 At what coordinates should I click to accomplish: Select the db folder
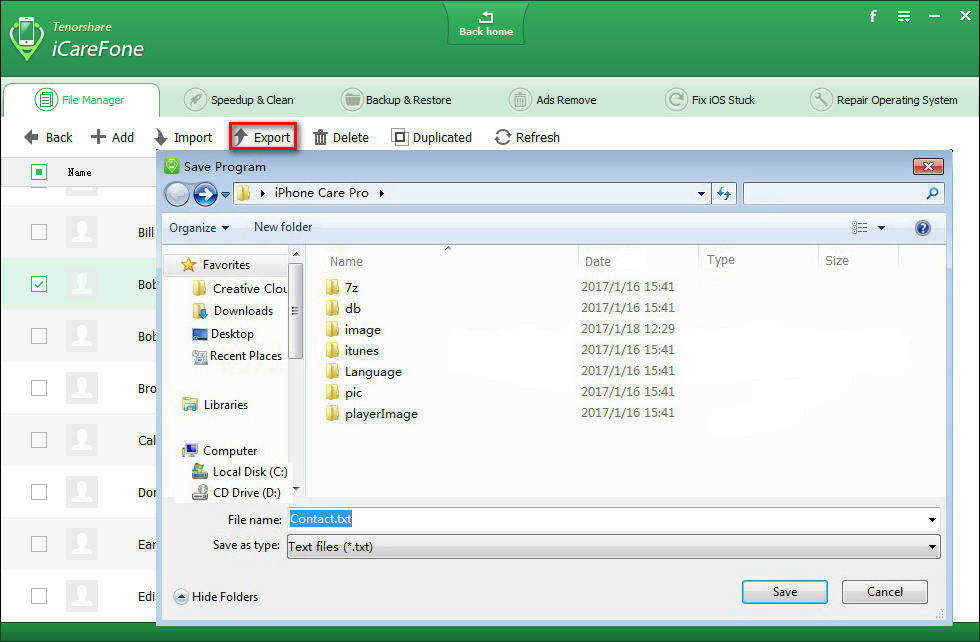(343, 308)
